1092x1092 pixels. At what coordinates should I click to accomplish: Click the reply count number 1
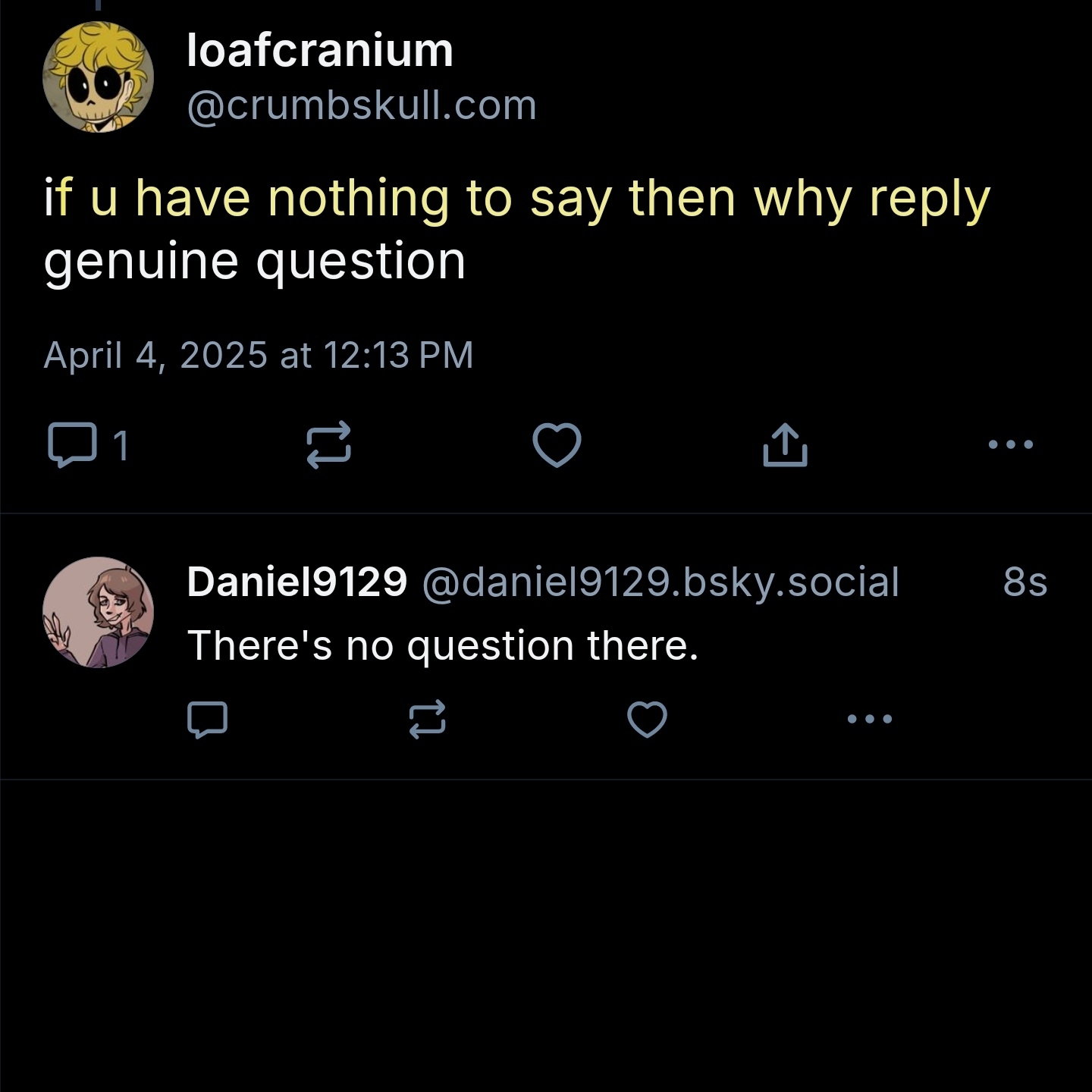(121, 446)
